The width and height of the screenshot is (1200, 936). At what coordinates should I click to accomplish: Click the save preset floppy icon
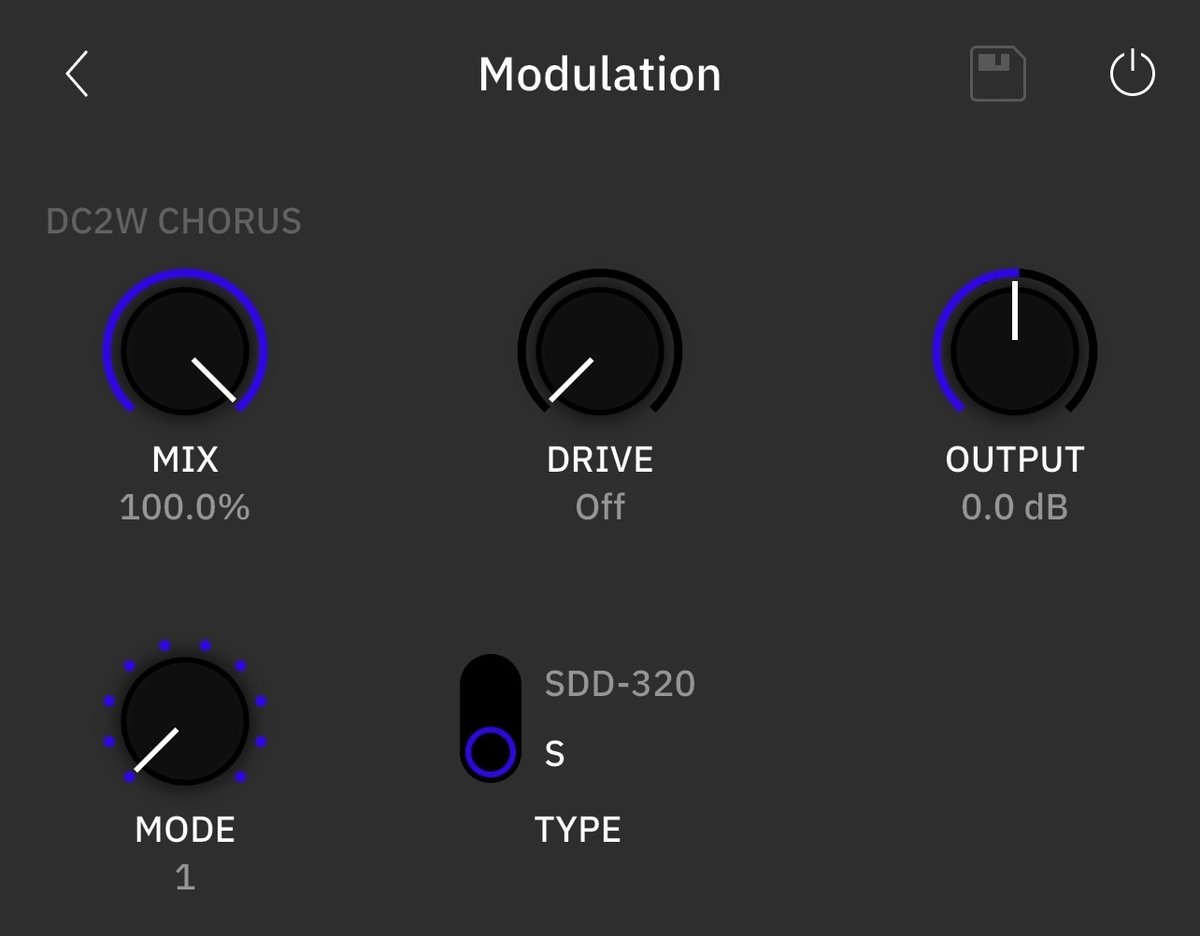(x=997, y=74)
